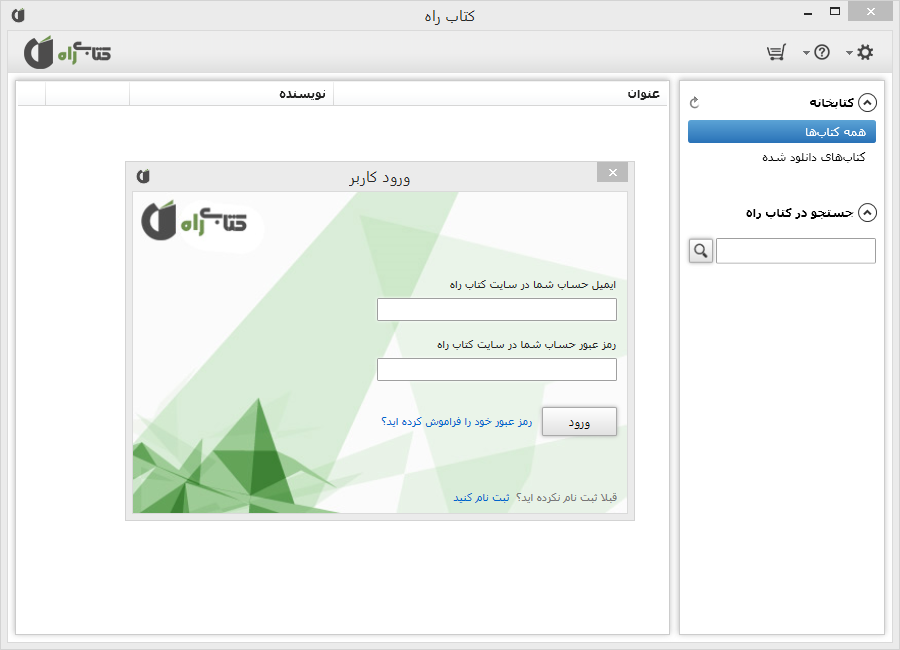Expand the dropdown arrow beside settings gear

(x=849, y=53)
